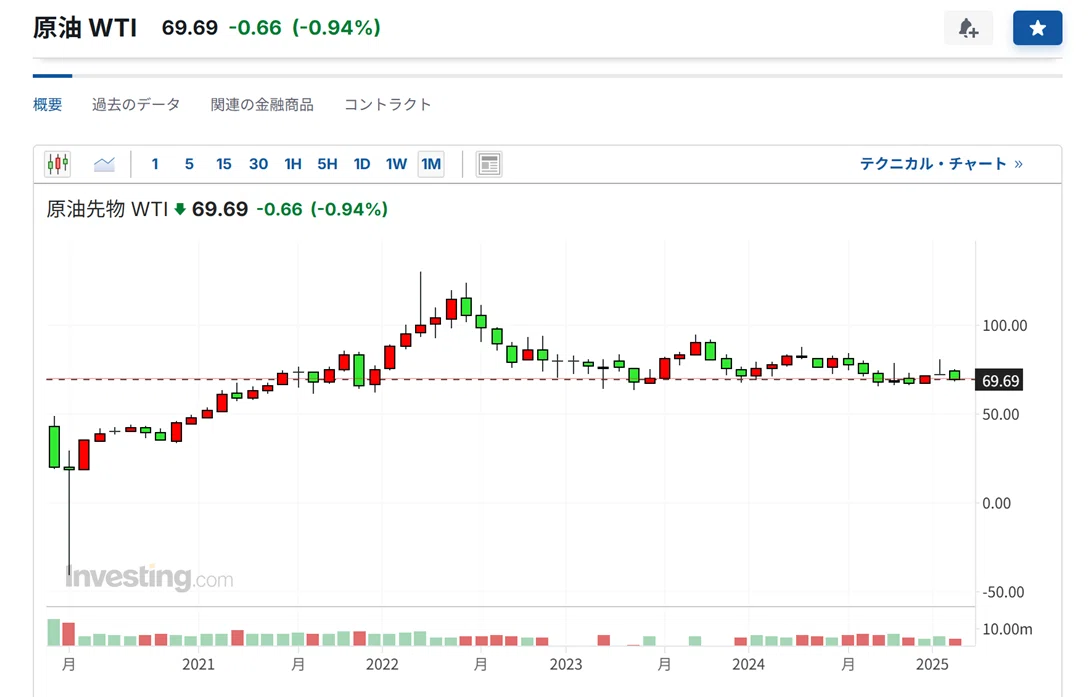Select the 1W interval
1089x697 pixels.
pyautogui.click(x=397, y=164)
